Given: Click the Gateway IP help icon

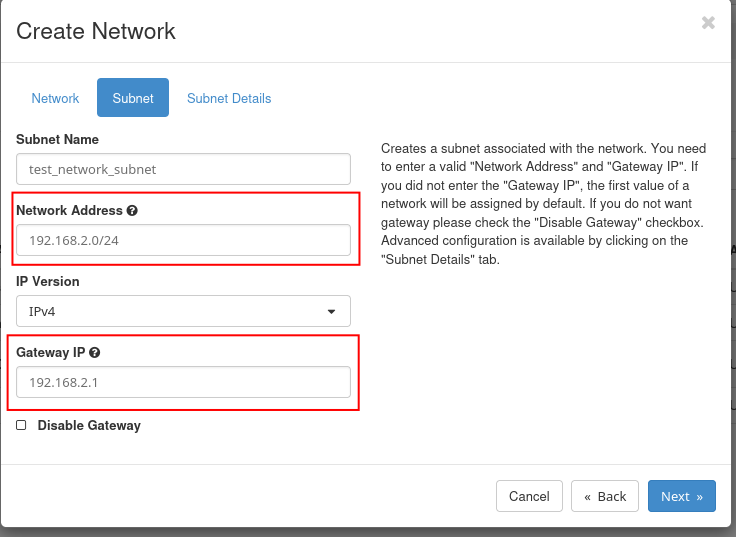Looking at the screenshot, I should [94, 353].
